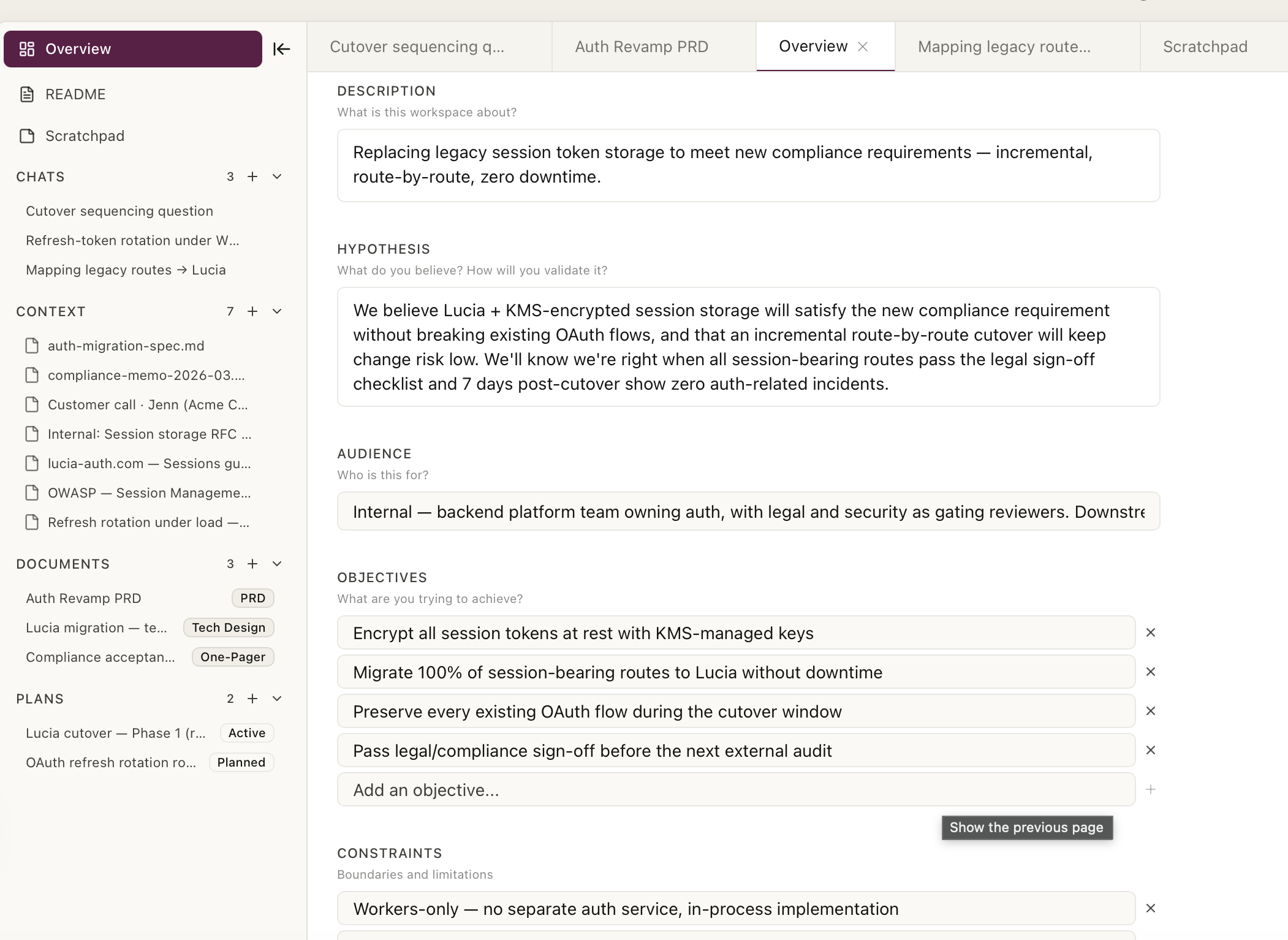Collapse the CHATS section chevron

point(277,176)
